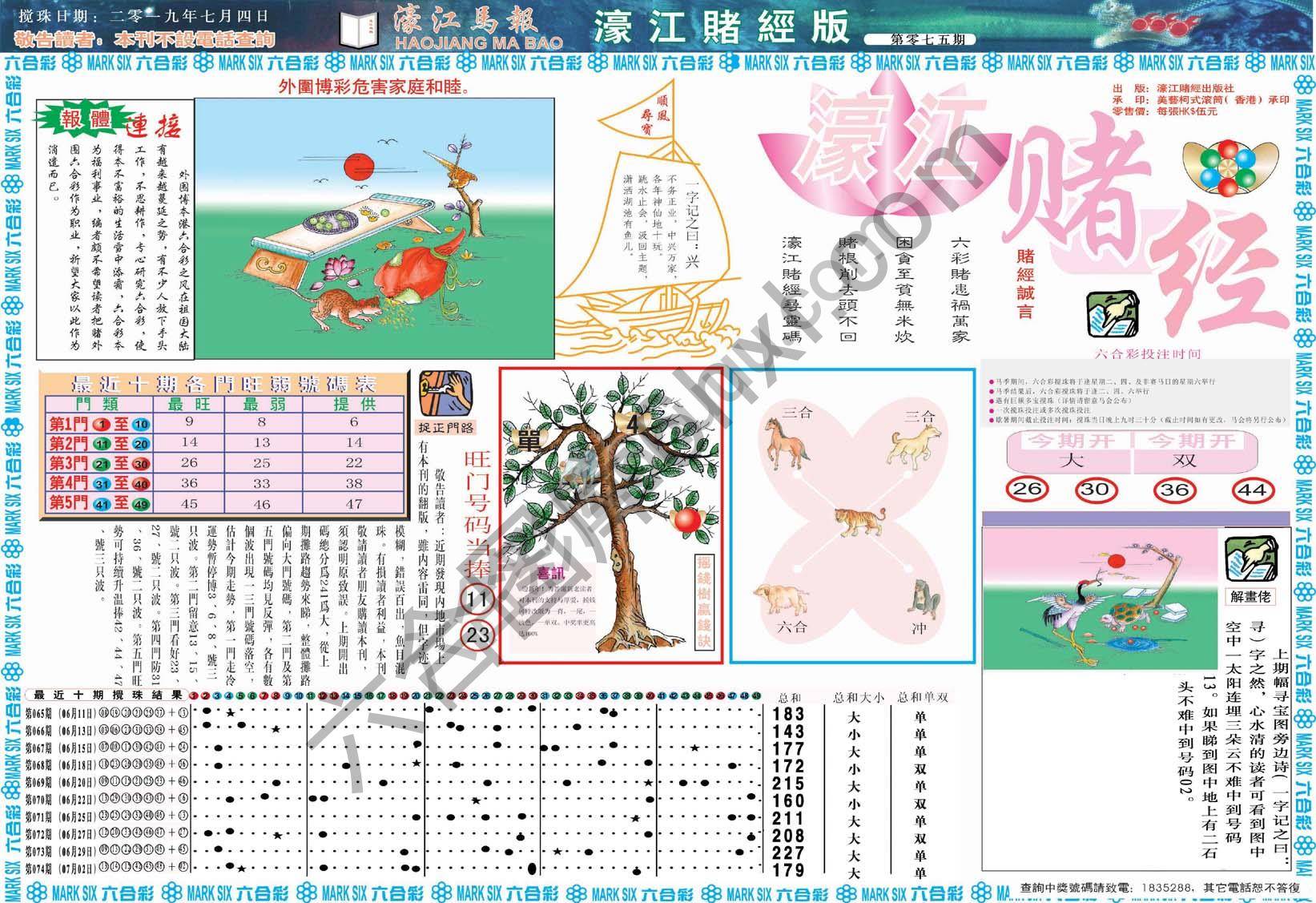Click the 賭經誠言 red heading
The image size is (1316, 903).
point(1025,284)
